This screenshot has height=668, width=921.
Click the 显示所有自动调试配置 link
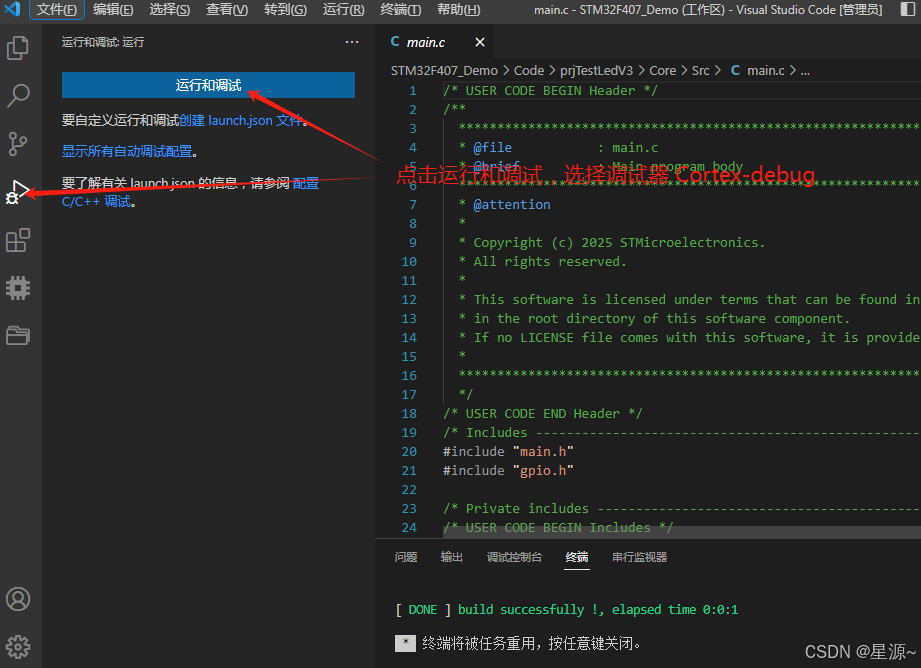pos(127,152)
